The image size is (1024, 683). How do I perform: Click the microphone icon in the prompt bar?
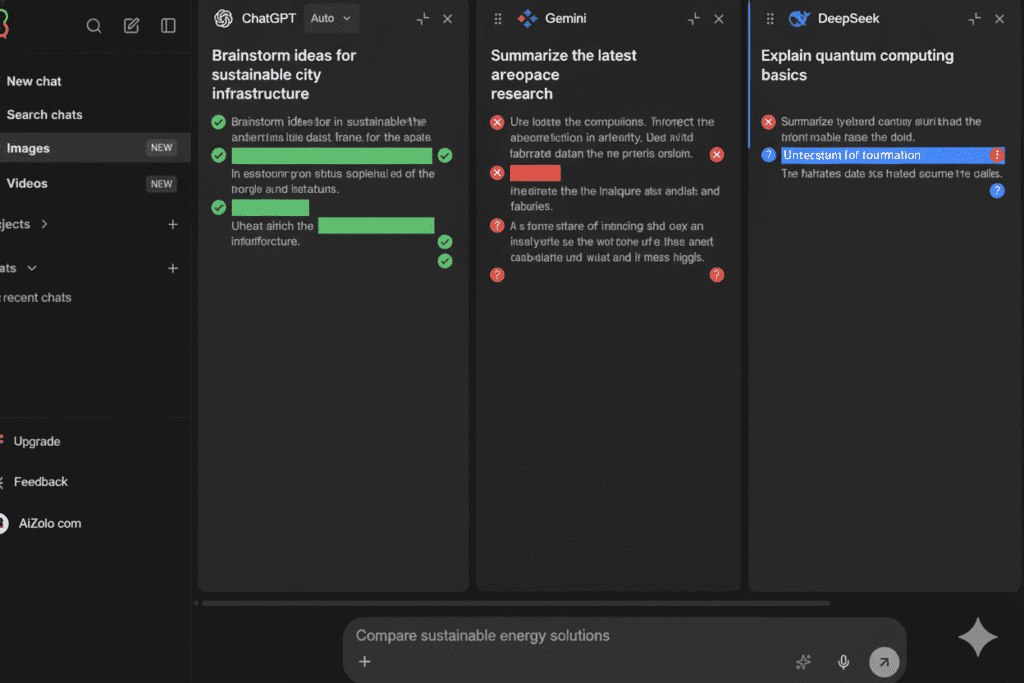pyautogui.click(x=843, y=661)
